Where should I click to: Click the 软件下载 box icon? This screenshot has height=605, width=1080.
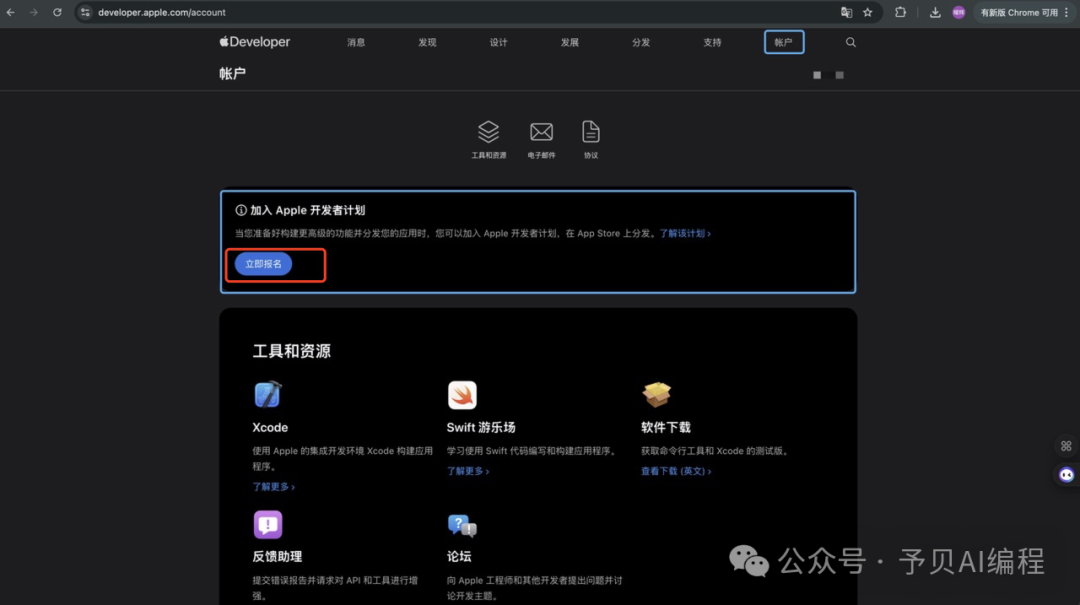[656, 395]
